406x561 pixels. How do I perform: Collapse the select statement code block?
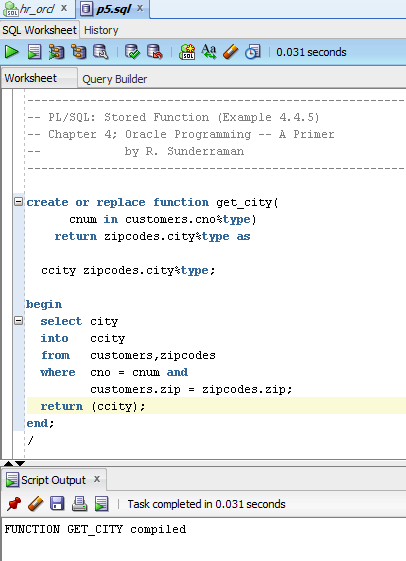(x=19, y=320)
